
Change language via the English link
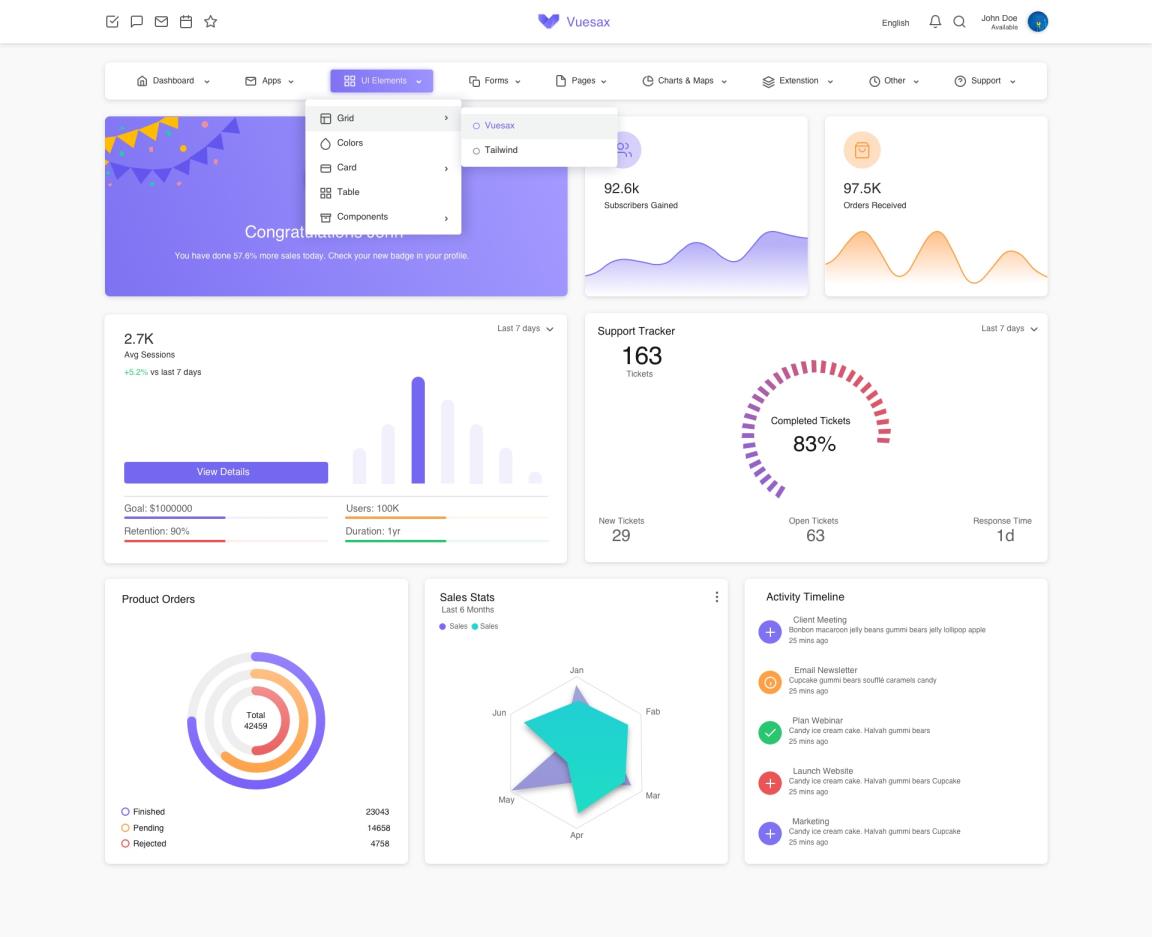(x=895, y=23)
